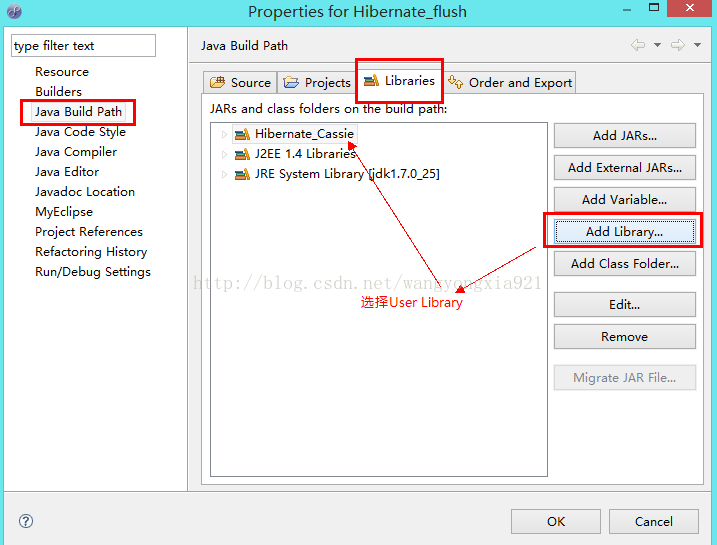This screenshot has height=545, width=717.
Task: Select the J2EE 1.4 Libraries row text
Action: (x=305, y=154)
